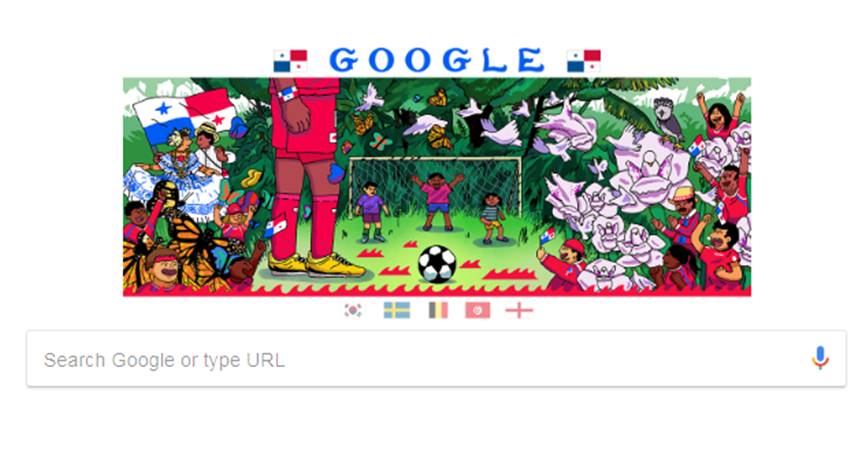Viewport: 850px width, 460px height.
Task: Click the Panama flag right of GOOGLE
Action: (x=584, y=61)
